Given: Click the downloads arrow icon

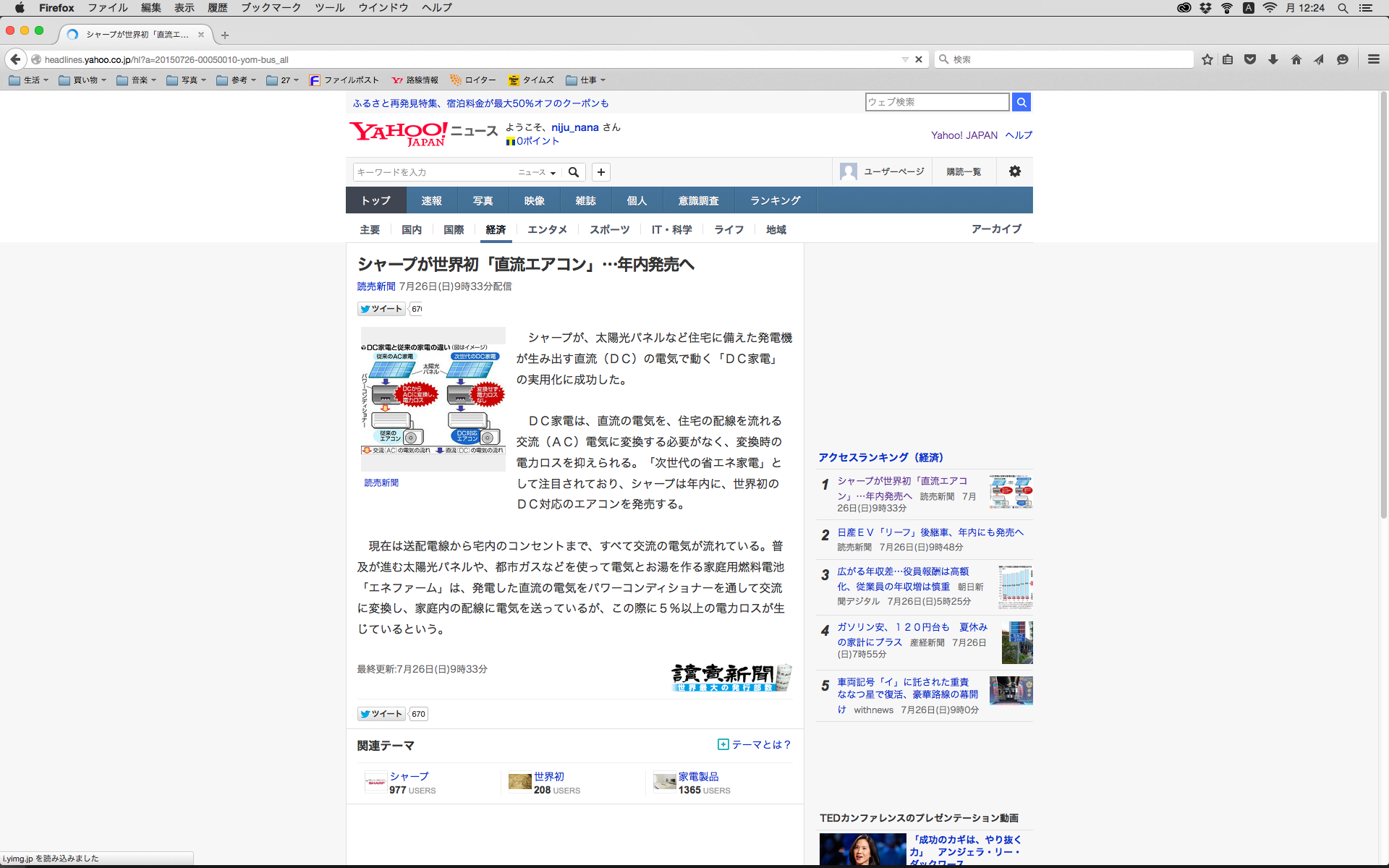Looking at the screenshot, I should coord(1273,59).
